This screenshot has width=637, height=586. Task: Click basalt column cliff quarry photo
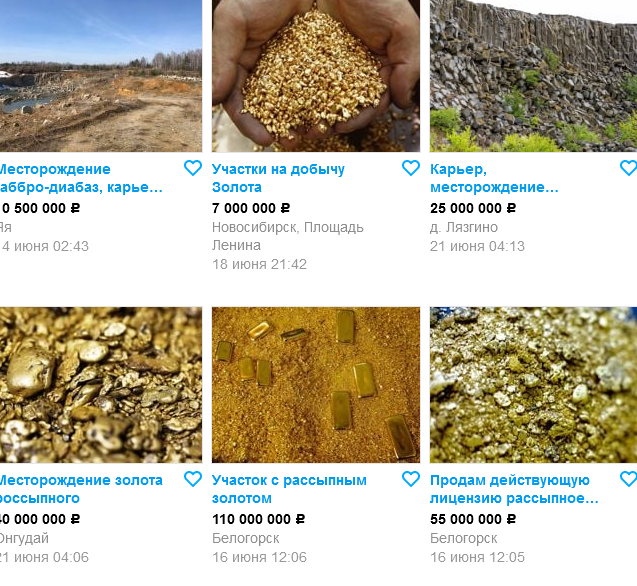pos(533,76)
